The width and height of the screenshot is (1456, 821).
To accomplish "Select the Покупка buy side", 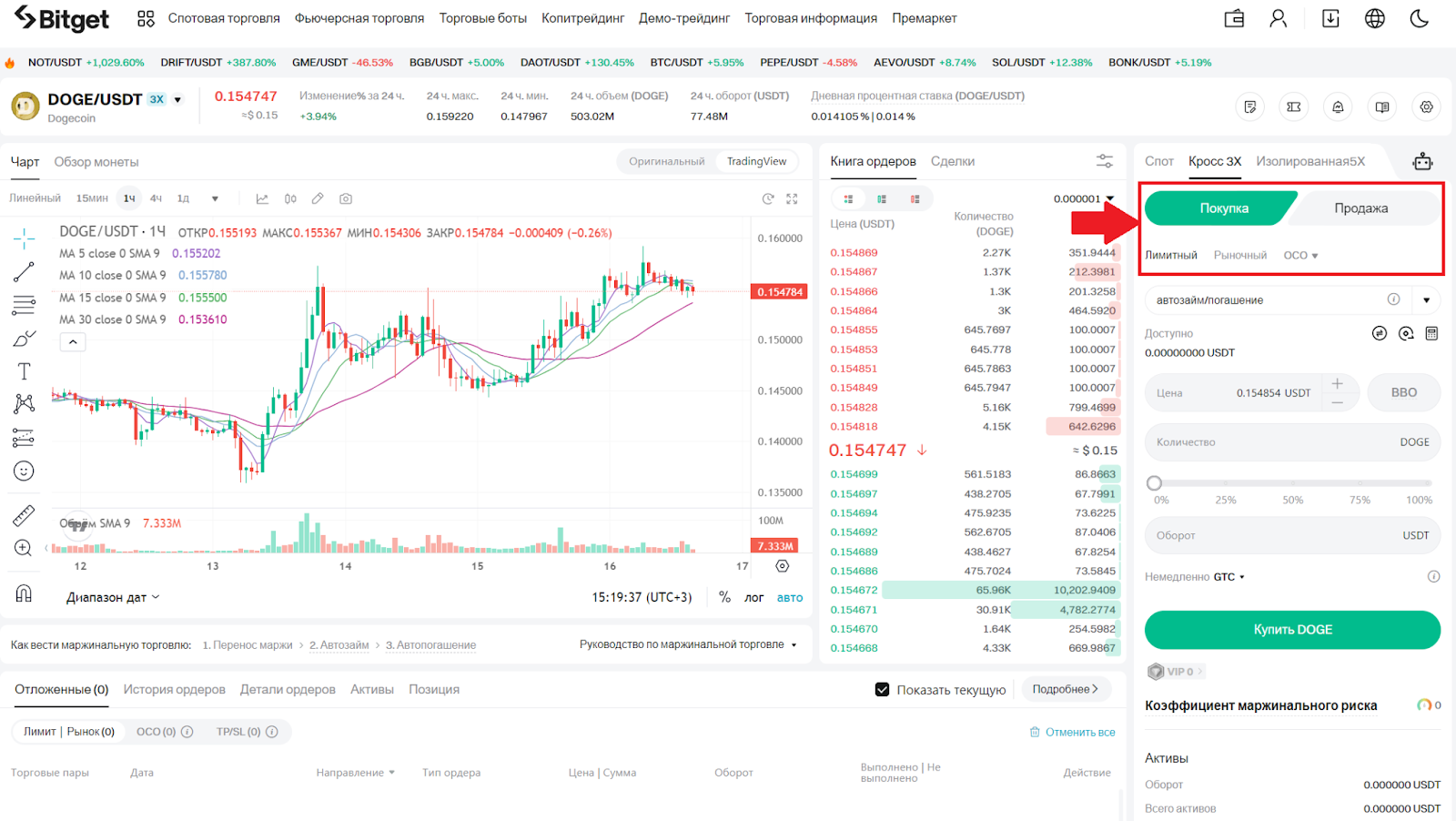I will click(x=1219, y=208).
